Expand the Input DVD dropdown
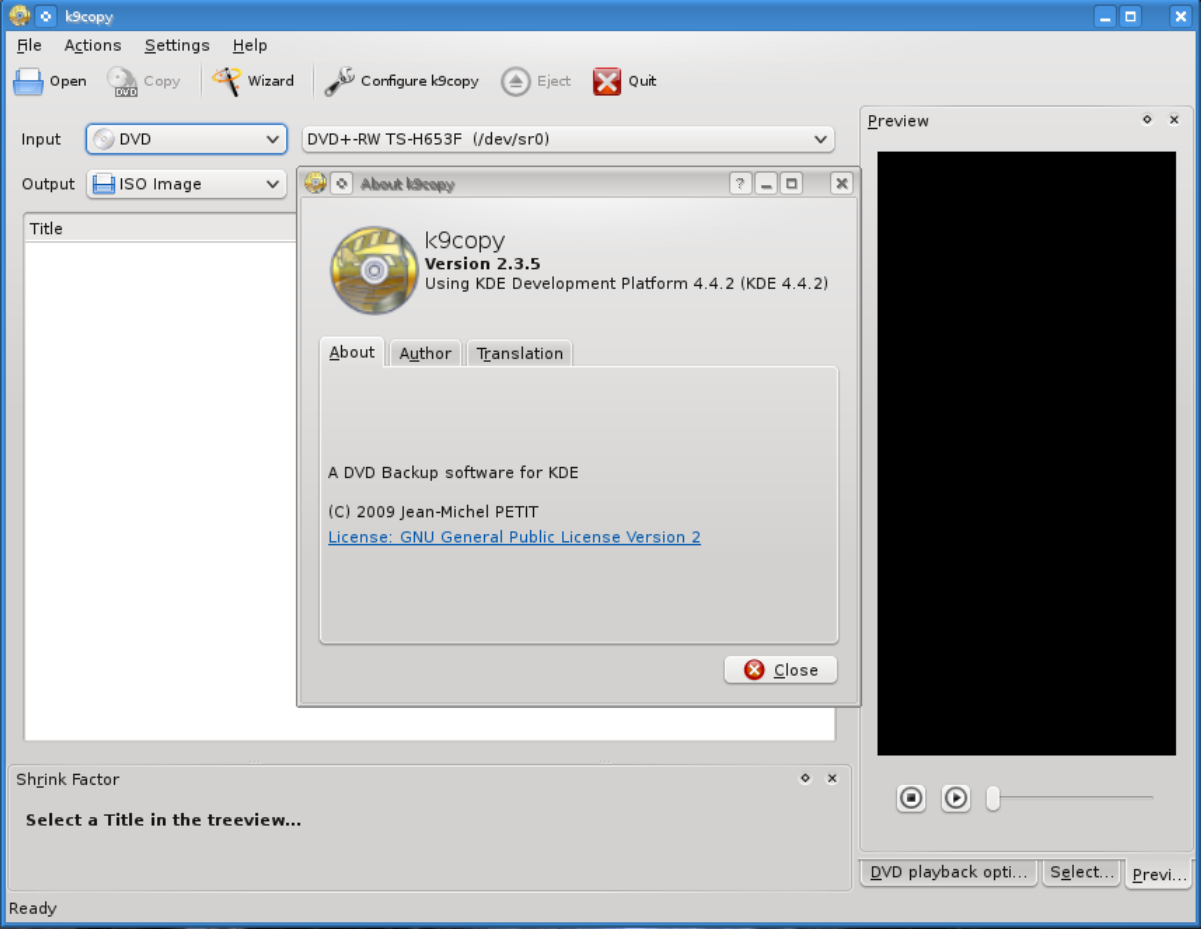Viewport: 1201px width, 929px height. [187, 140]
